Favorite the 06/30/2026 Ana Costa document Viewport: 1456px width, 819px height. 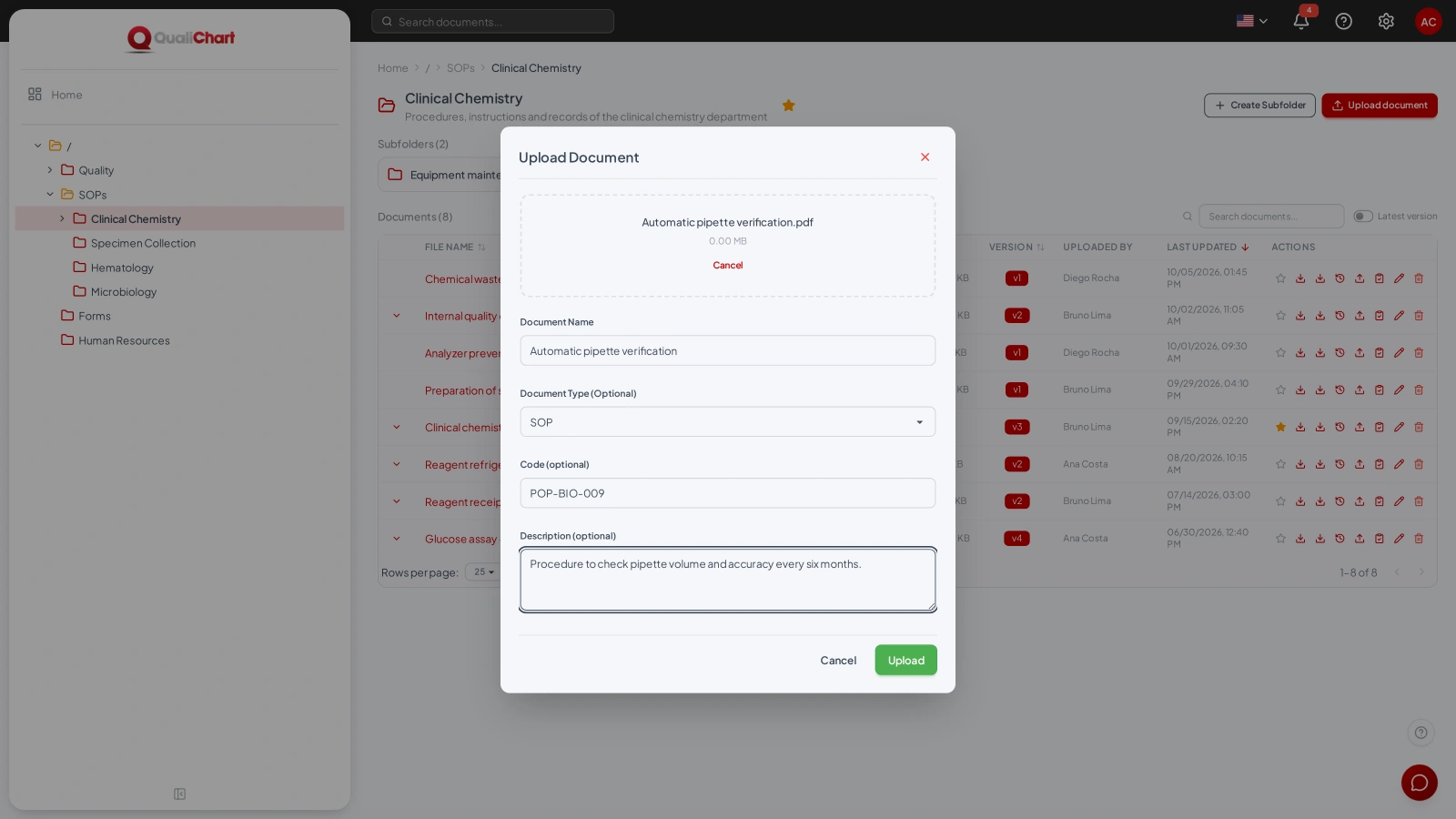(1280, 539)
